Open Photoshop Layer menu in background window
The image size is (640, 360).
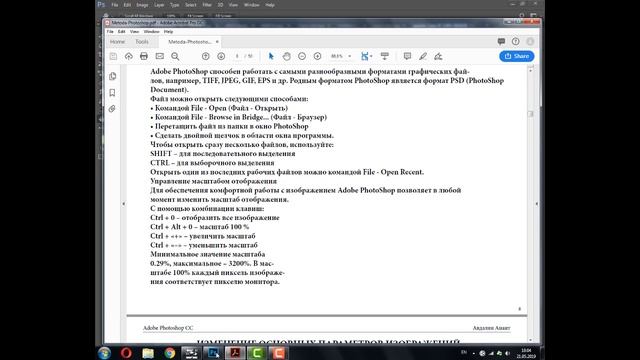(159, 5)
